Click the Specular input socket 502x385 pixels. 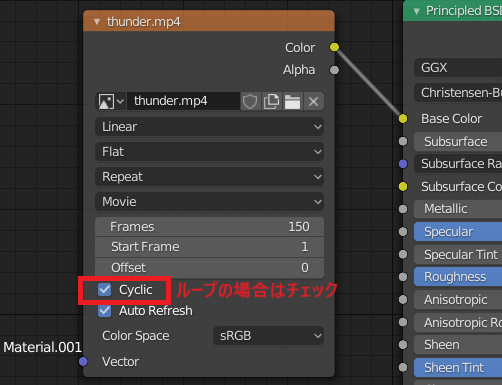(x=403, y=232)
